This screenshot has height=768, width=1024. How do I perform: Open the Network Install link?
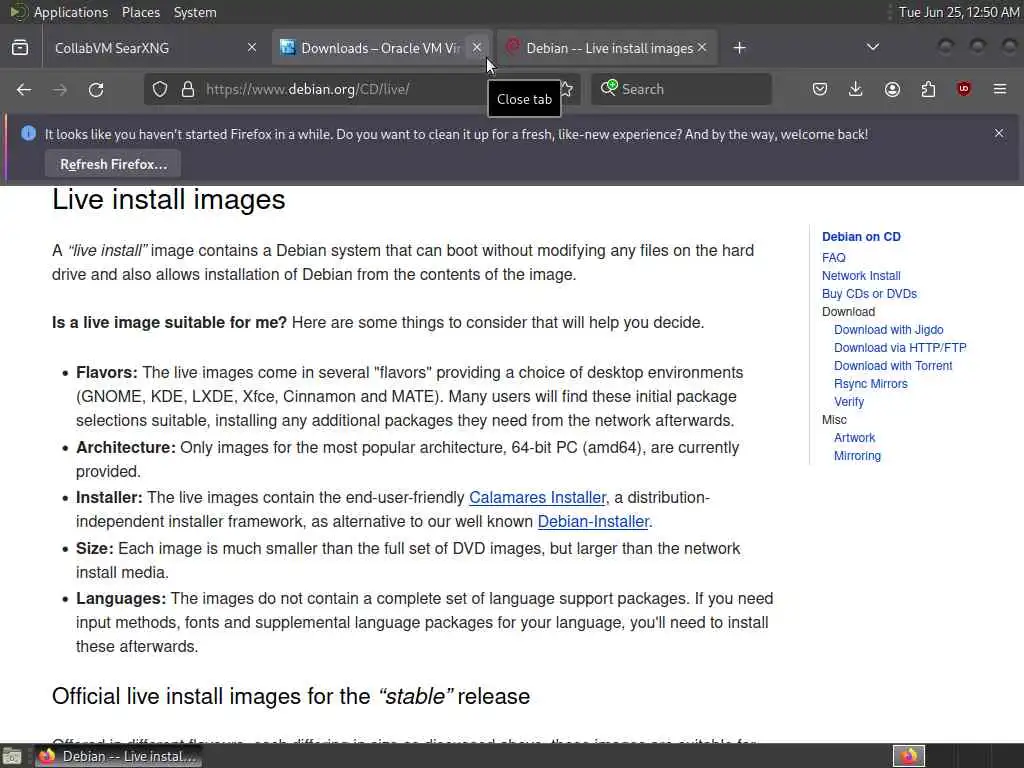click(x=861, y=276)
